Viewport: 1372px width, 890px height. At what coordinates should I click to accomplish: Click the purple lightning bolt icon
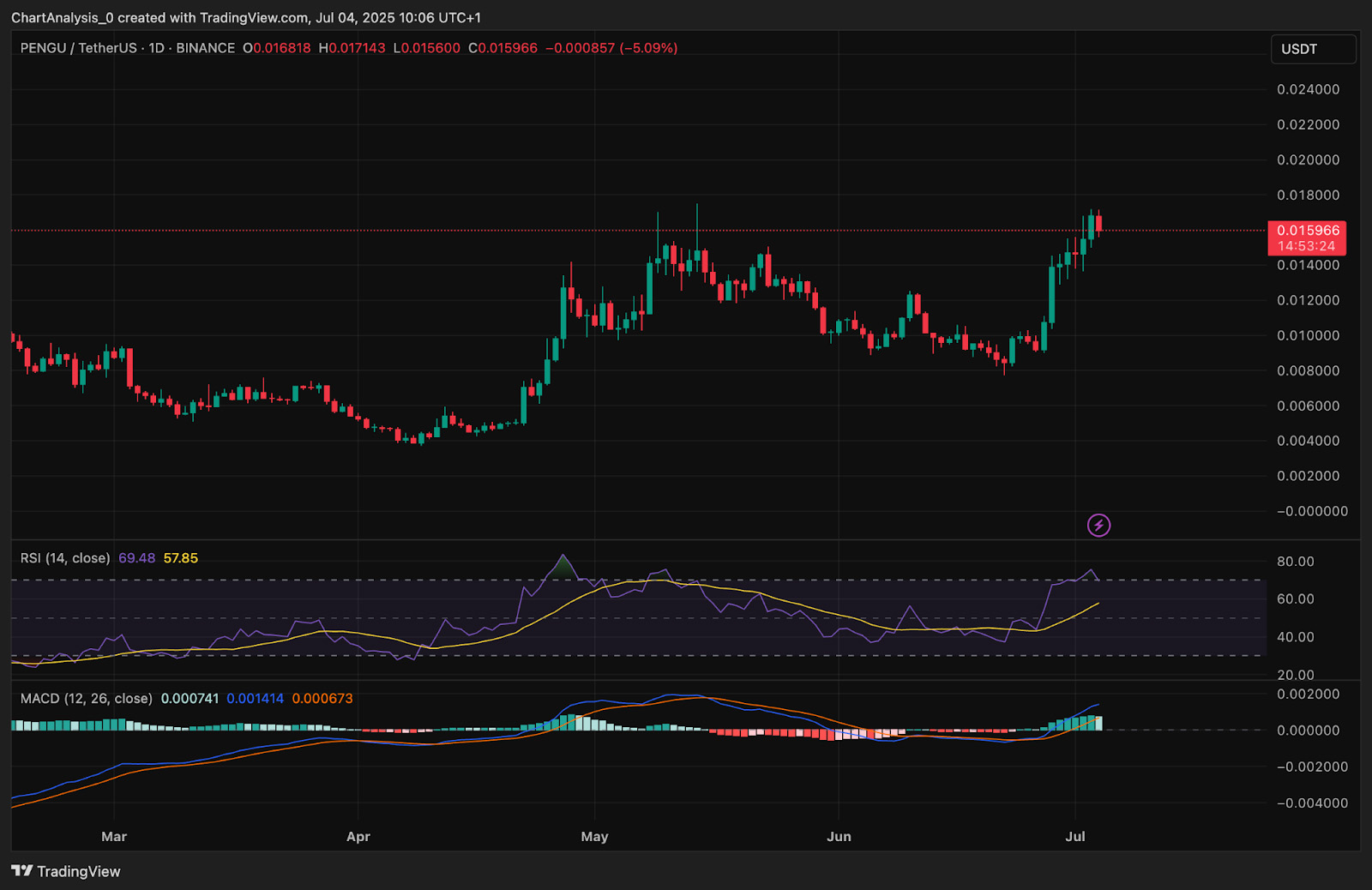1098,525
